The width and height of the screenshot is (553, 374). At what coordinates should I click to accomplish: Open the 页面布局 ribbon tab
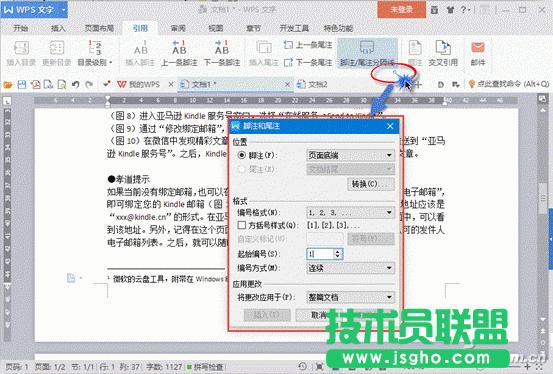(99, 28)
